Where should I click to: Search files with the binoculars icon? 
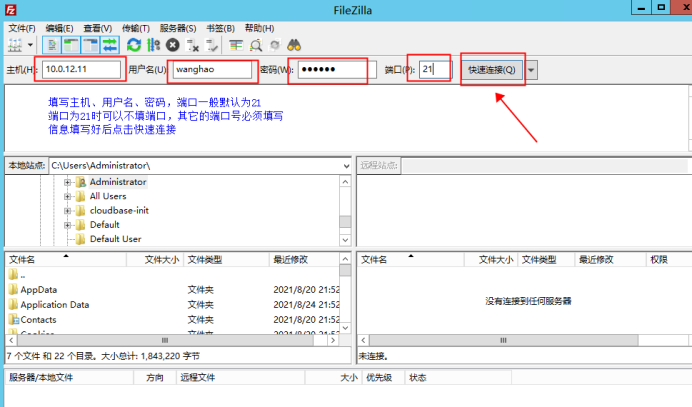tap(294, 45)
